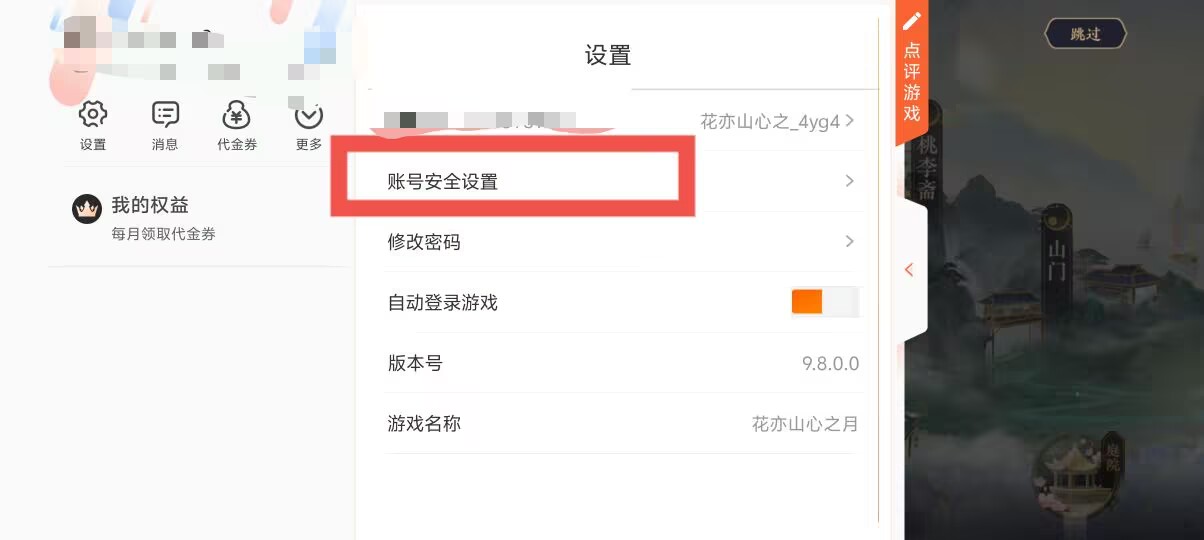Tap the 代金券 voucher bag icon
1204x540 pixels.
[x=237, y=115]
